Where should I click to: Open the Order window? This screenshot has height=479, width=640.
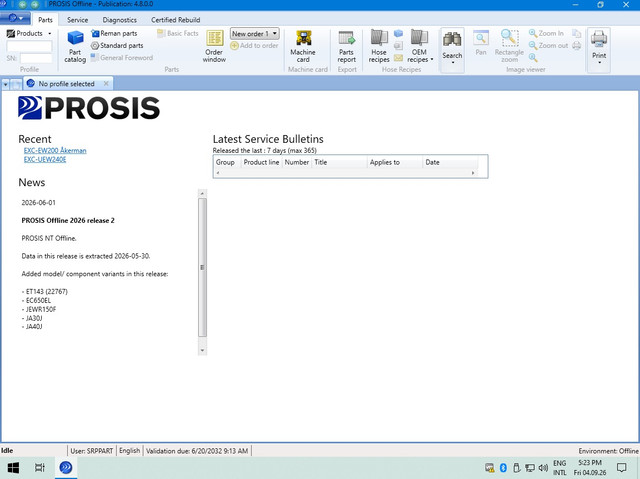coord(214,47)
